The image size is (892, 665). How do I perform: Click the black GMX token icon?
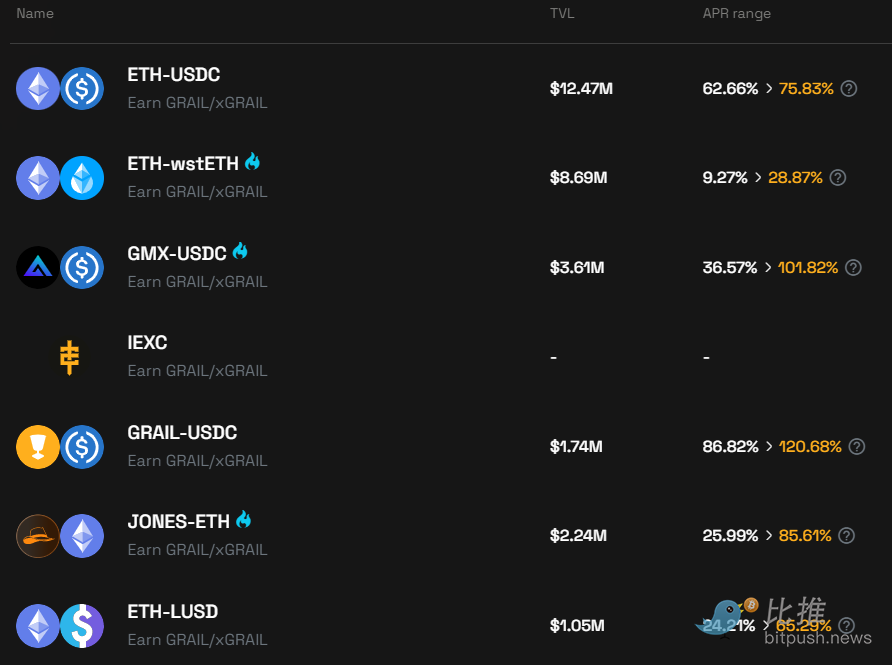(38, 267)
